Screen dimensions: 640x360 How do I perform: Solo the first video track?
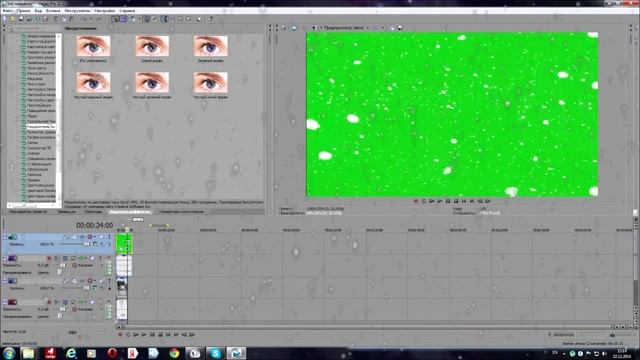pyautogui.click(x=109, y=237)
